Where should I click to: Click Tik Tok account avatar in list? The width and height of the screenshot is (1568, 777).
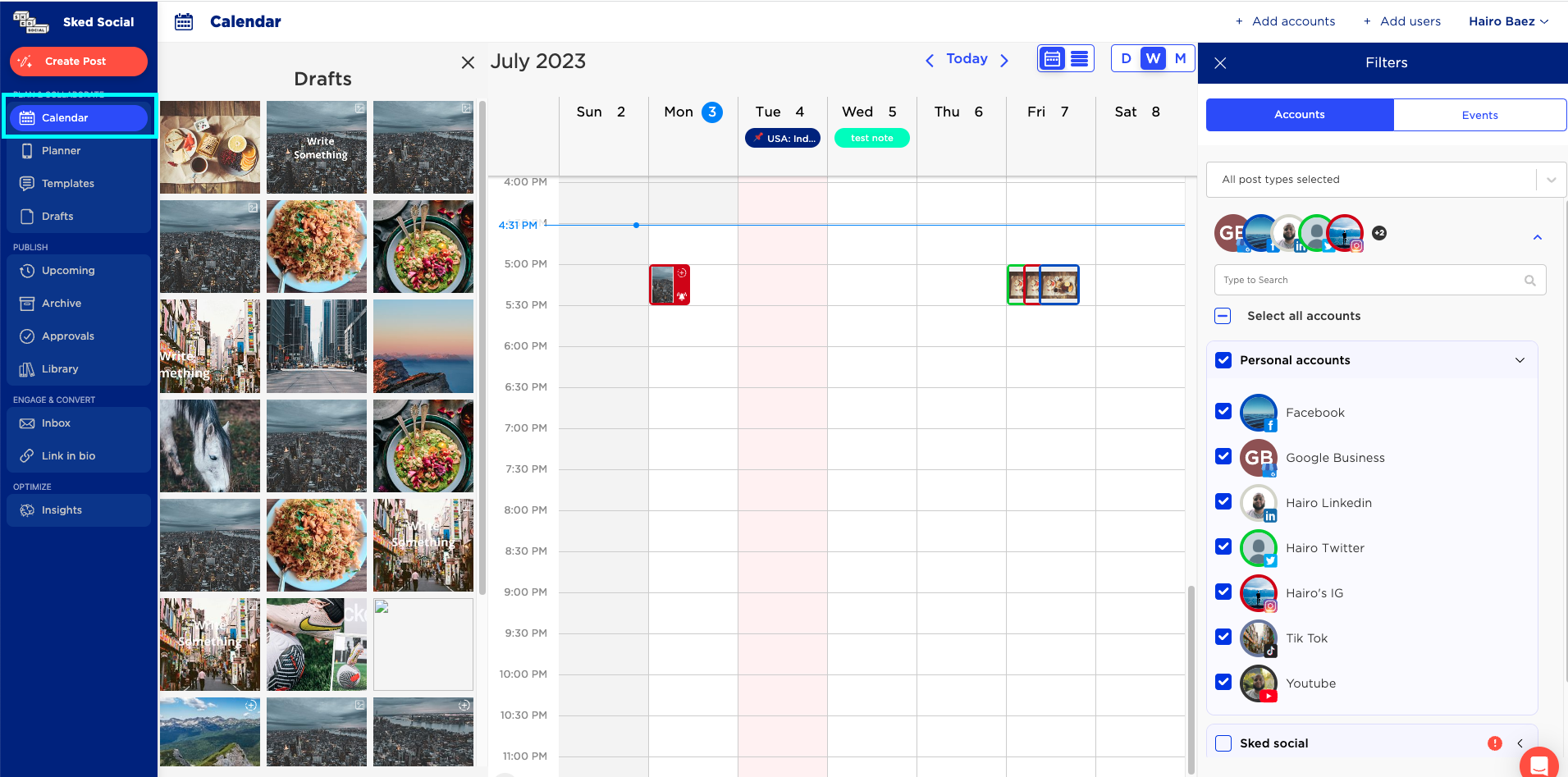coord(1259,638)
